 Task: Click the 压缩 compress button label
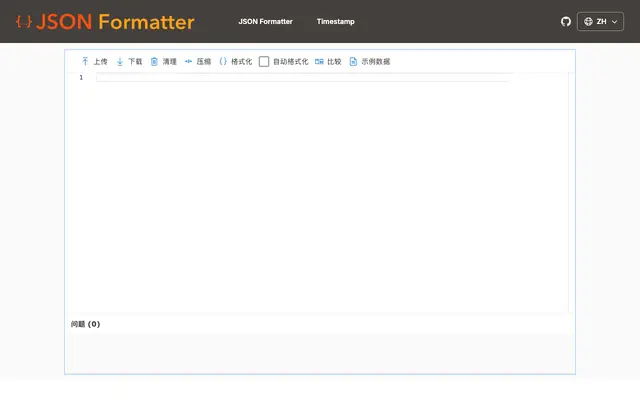pyautogui.click(x=204, y=62)
